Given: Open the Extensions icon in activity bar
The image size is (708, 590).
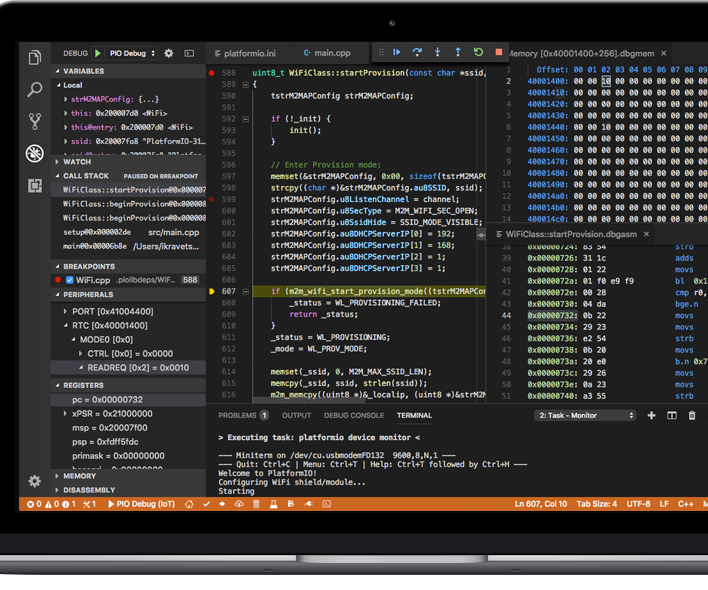Looking at the screenshot, I should (35, 185).
